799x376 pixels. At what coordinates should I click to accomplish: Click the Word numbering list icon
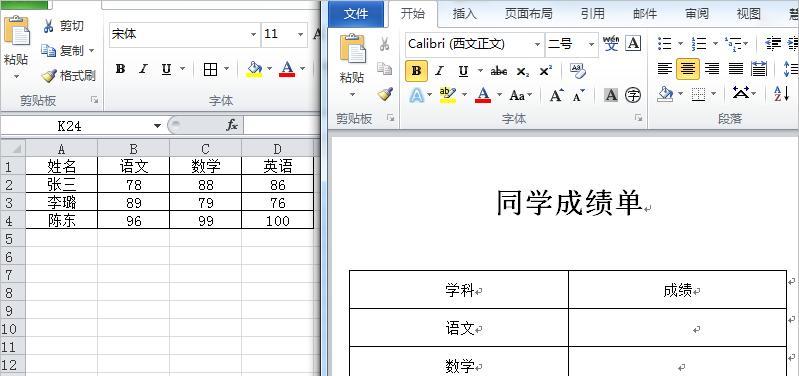pyautogui.click(x=699, y=43)
